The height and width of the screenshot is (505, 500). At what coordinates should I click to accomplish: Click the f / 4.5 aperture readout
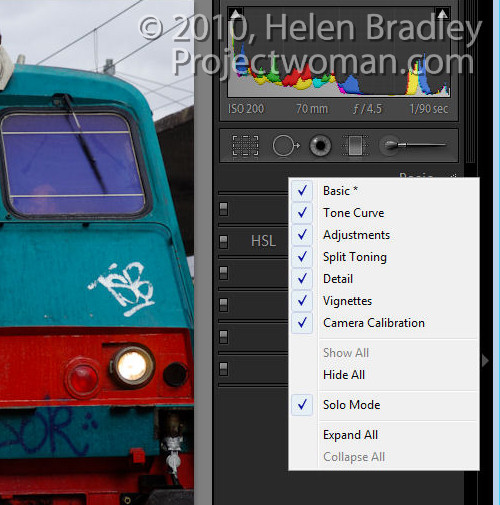367,109
